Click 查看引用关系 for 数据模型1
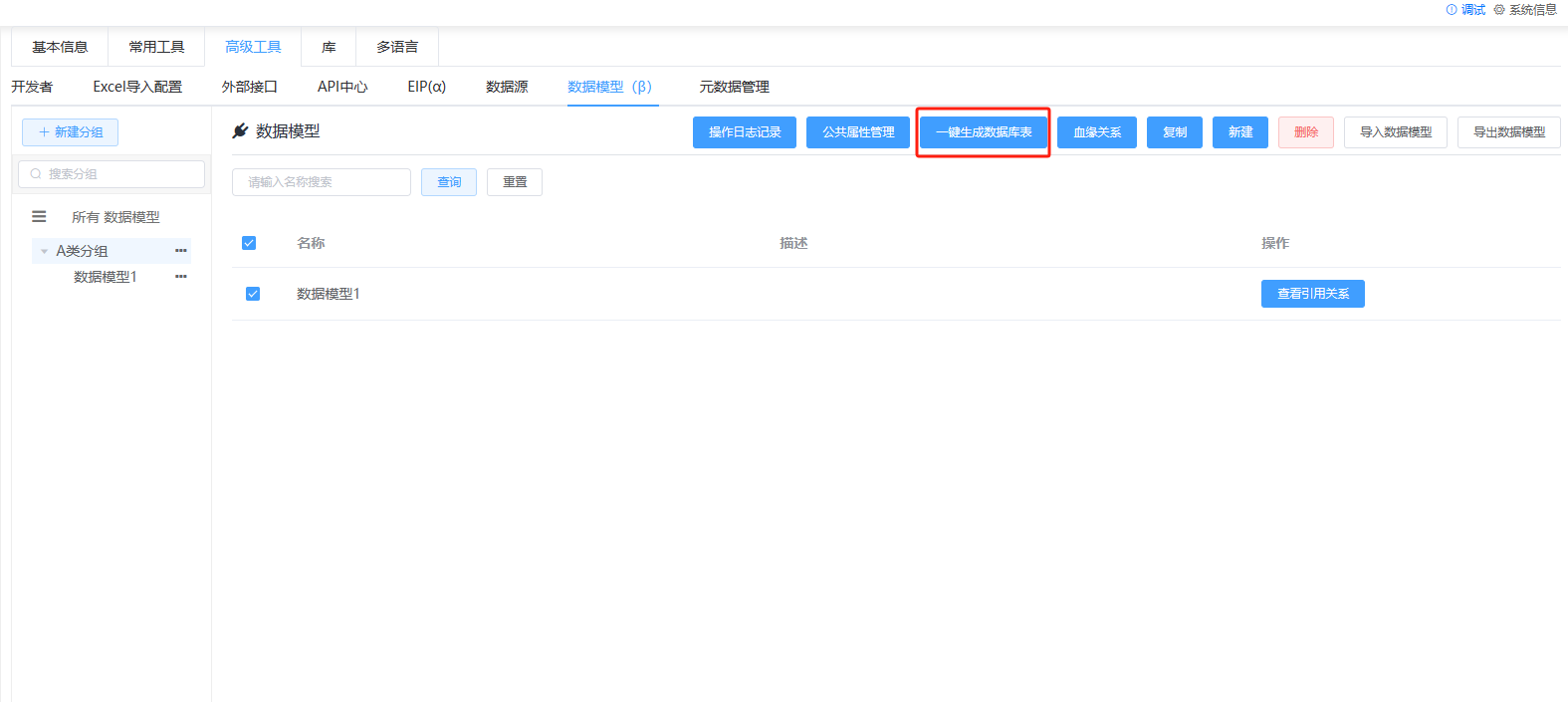The height and width of the screenshot is (702, 1568). tap(1312, 294)
